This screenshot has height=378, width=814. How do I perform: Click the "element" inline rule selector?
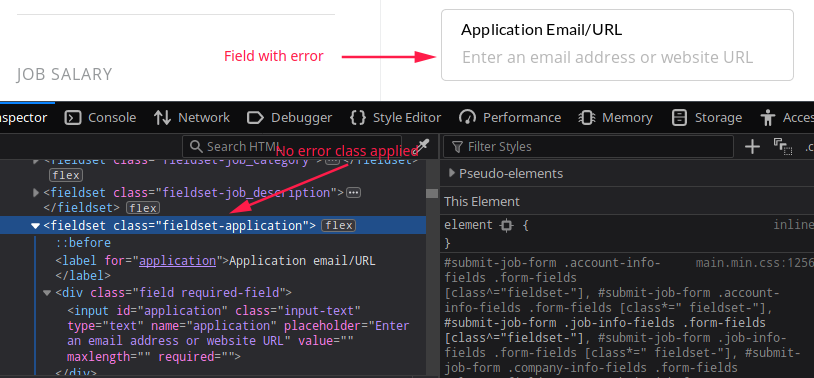click(468, 225)
